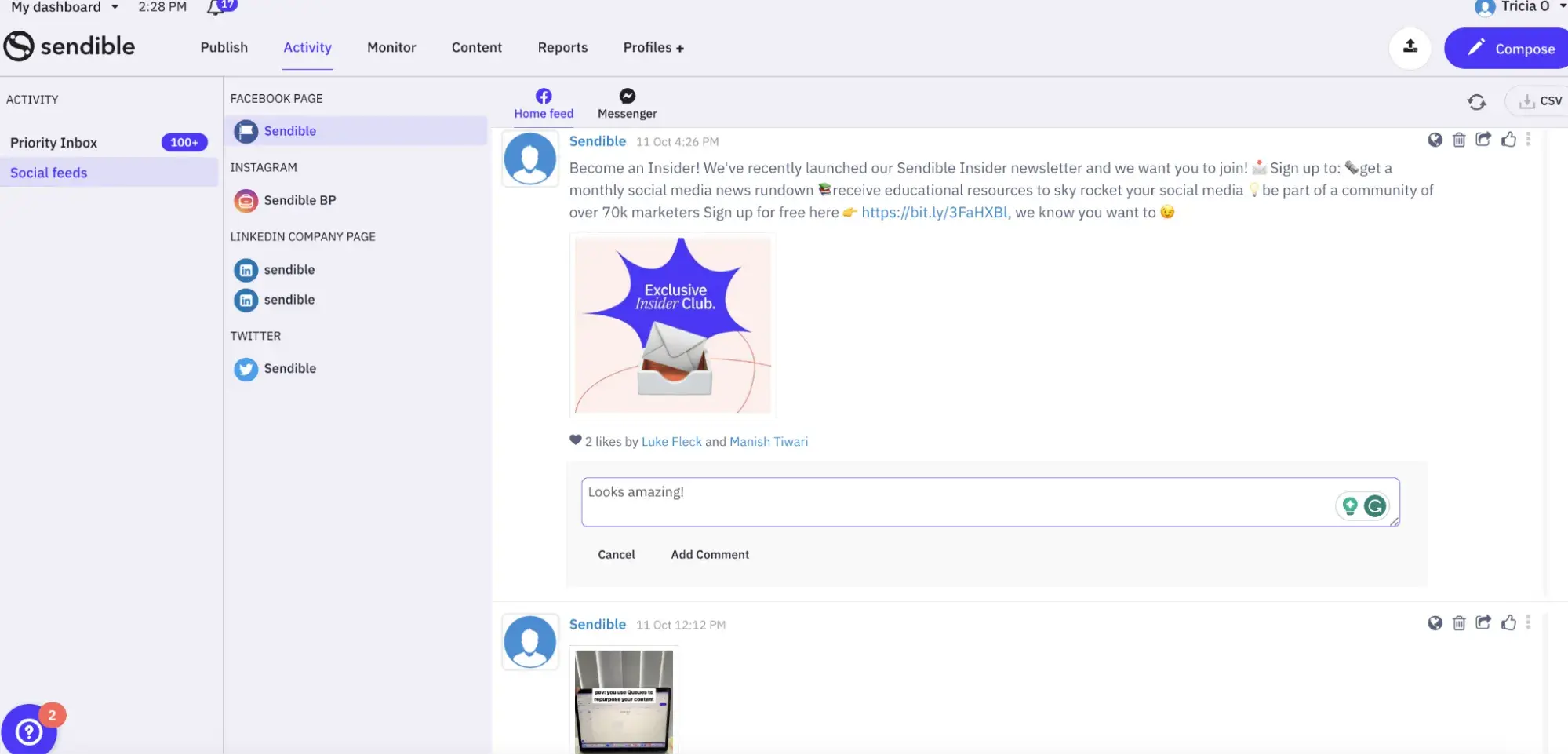This screenshot has height=755, width=1568.
Task: Share the 11 Oct 4:26 PM post
Action: (x=1484, y=140)
